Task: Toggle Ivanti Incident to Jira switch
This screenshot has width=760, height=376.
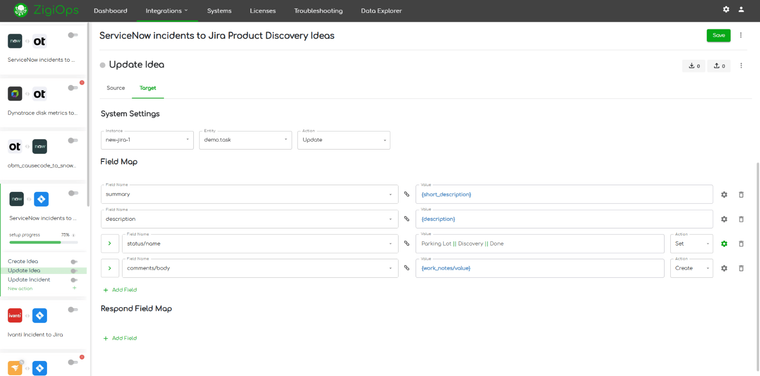Action: 73,309
